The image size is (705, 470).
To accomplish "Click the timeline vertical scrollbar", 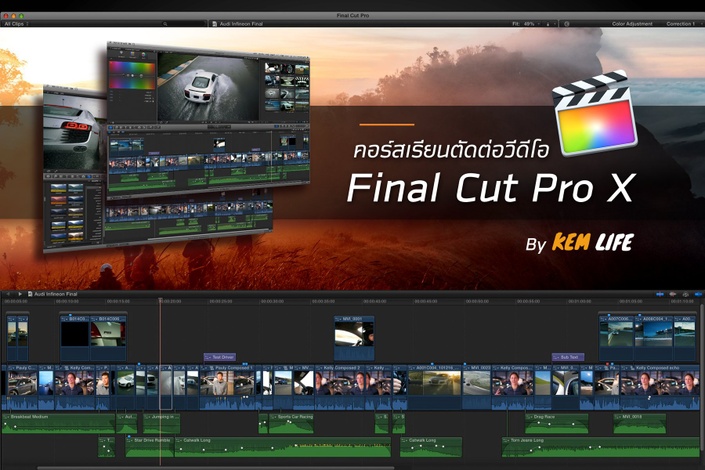I will pyautogui.click(x=702, y=378).
